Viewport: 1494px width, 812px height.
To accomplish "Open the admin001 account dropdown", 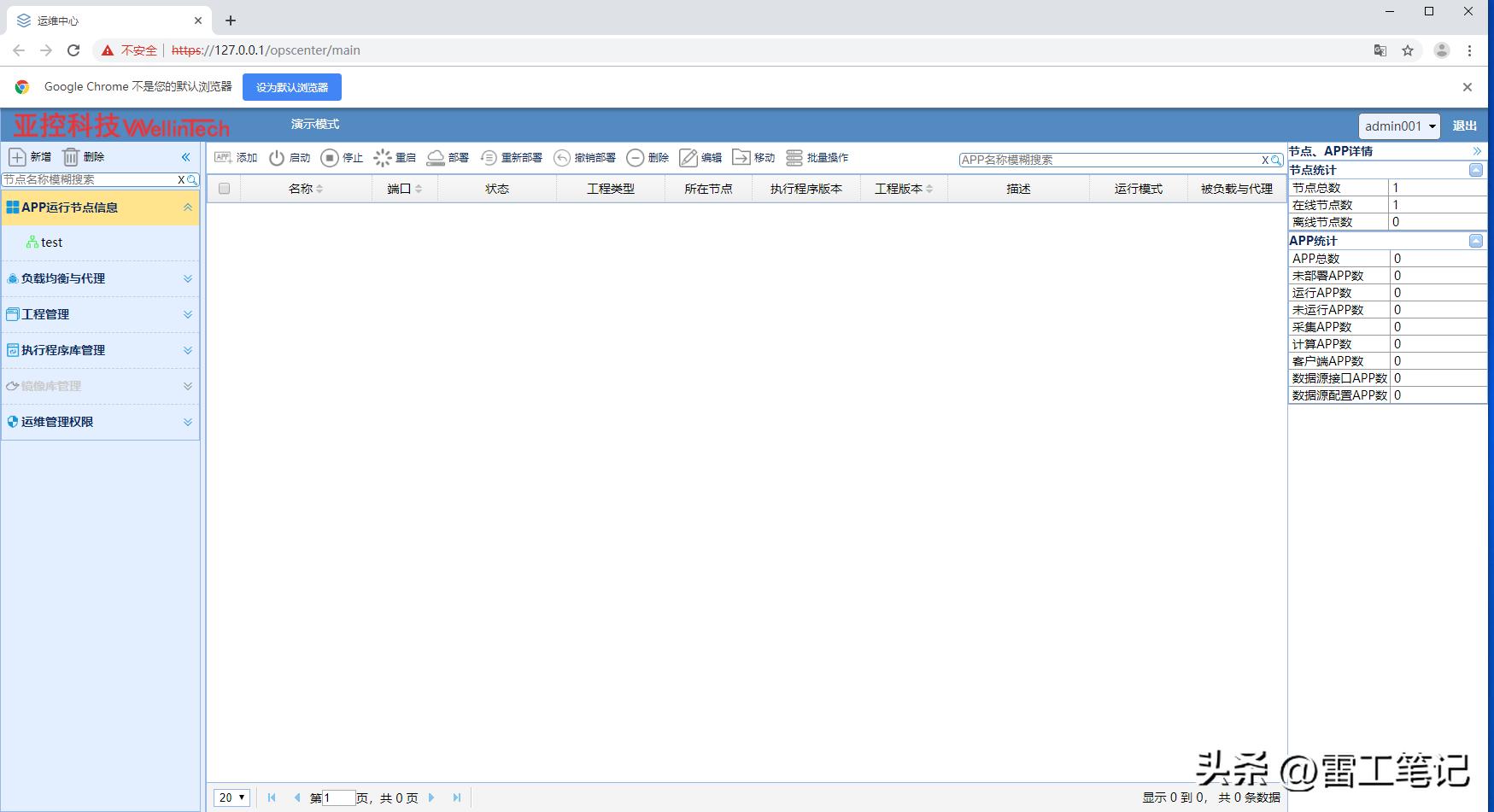I will point(1397,126).
